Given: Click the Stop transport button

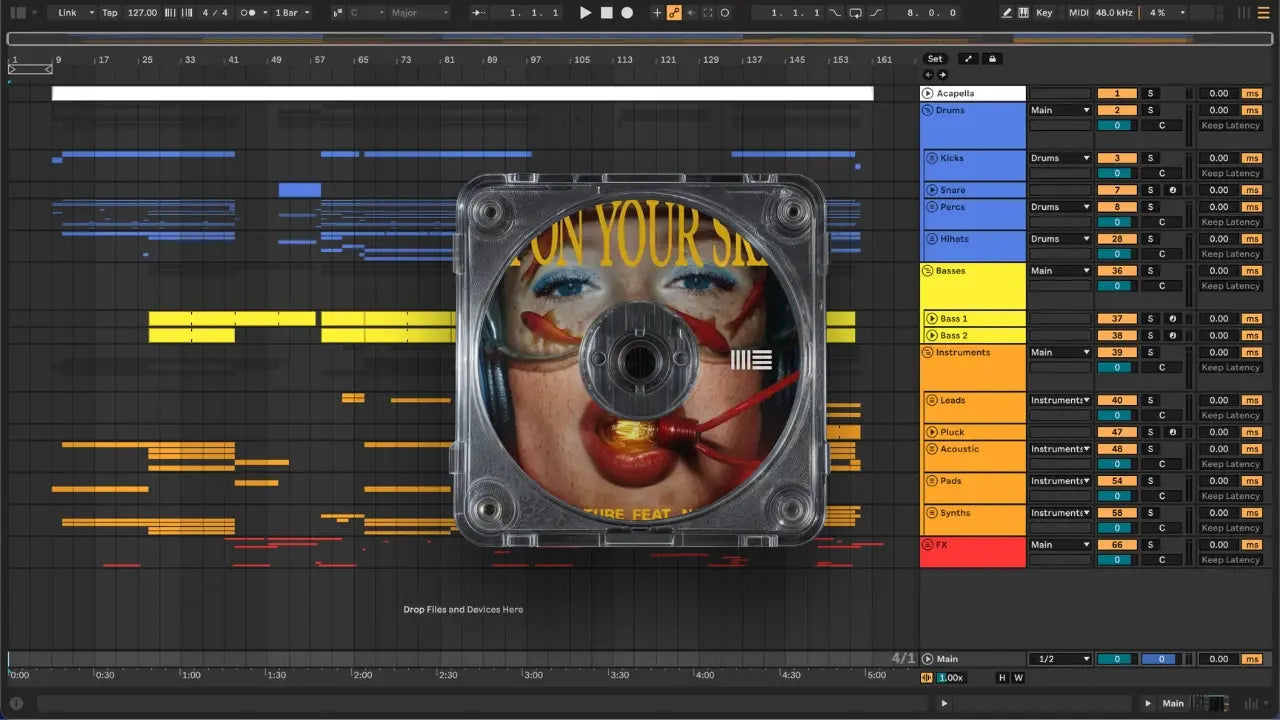Looking at the screenshot, I should [x=607, y=13].
